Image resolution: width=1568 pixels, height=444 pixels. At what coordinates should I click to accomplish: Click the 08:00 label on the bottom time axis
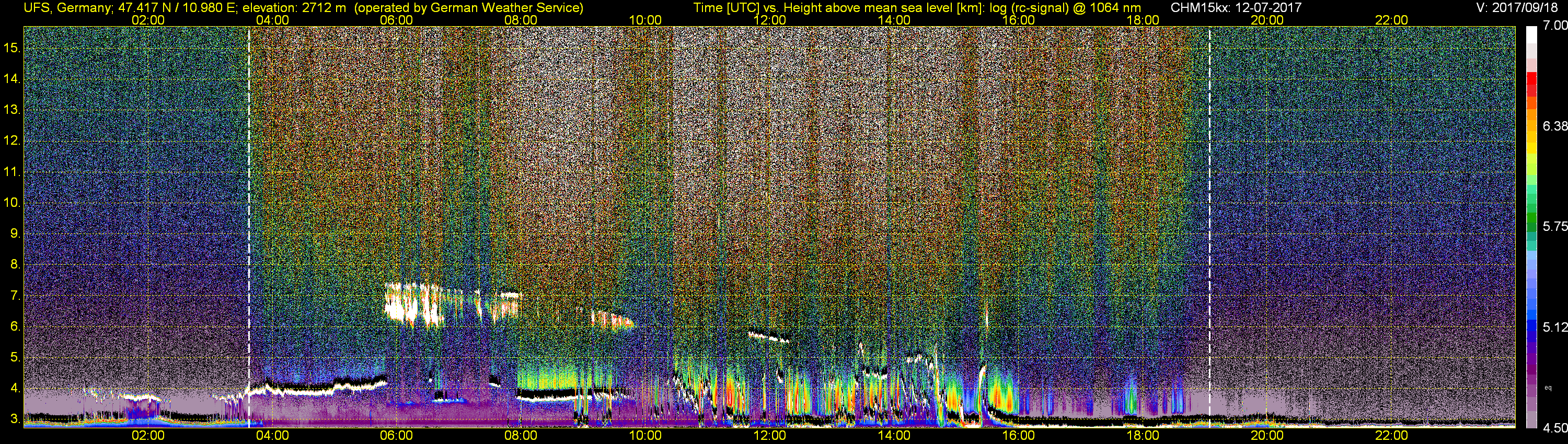[x=521, y=436]
